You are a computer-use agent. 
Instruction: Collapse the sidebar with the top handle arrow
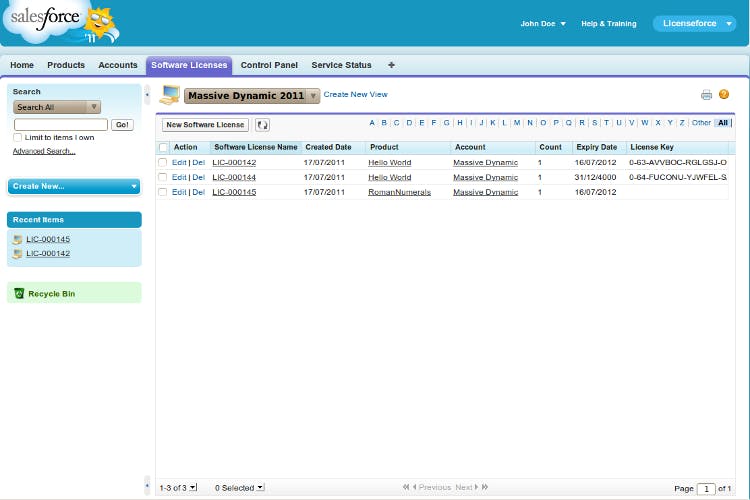pos(147,95)
